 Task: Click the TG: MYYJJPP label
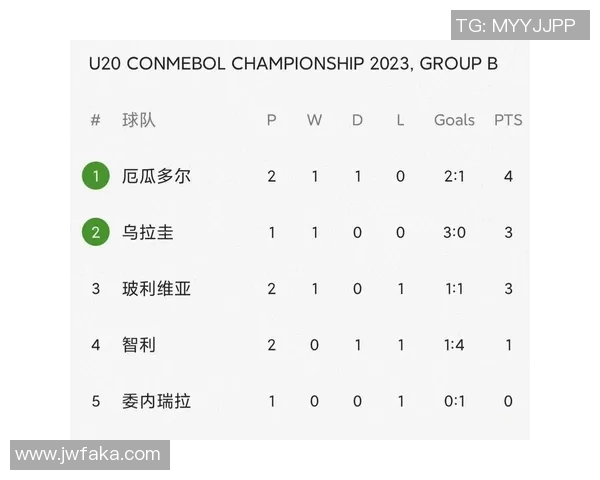[515, 25]
